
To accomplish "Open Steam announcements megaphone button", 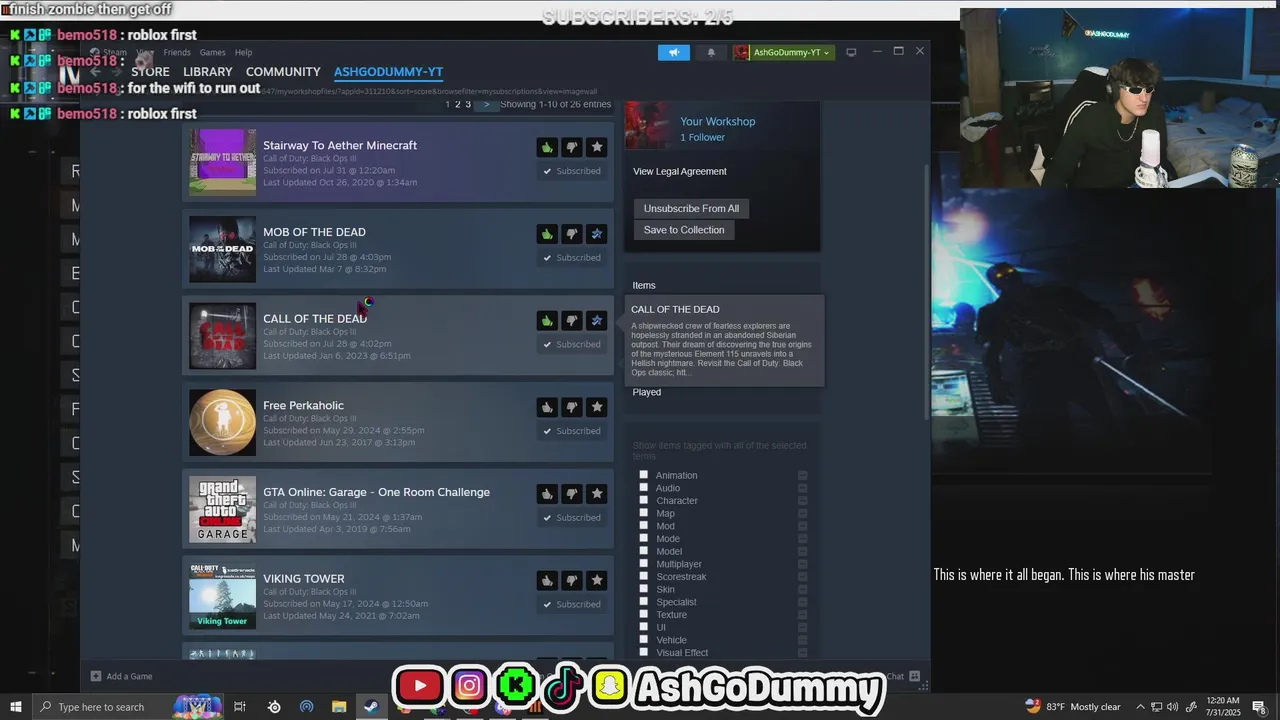I will [x=674, y=52].
